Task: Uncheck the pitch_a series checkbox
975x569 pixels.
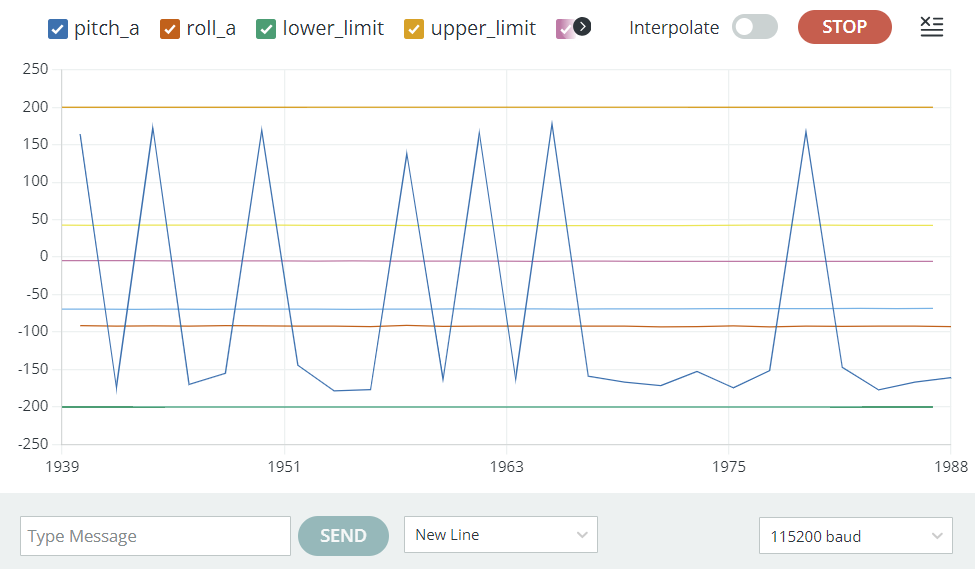Action: 58,29
